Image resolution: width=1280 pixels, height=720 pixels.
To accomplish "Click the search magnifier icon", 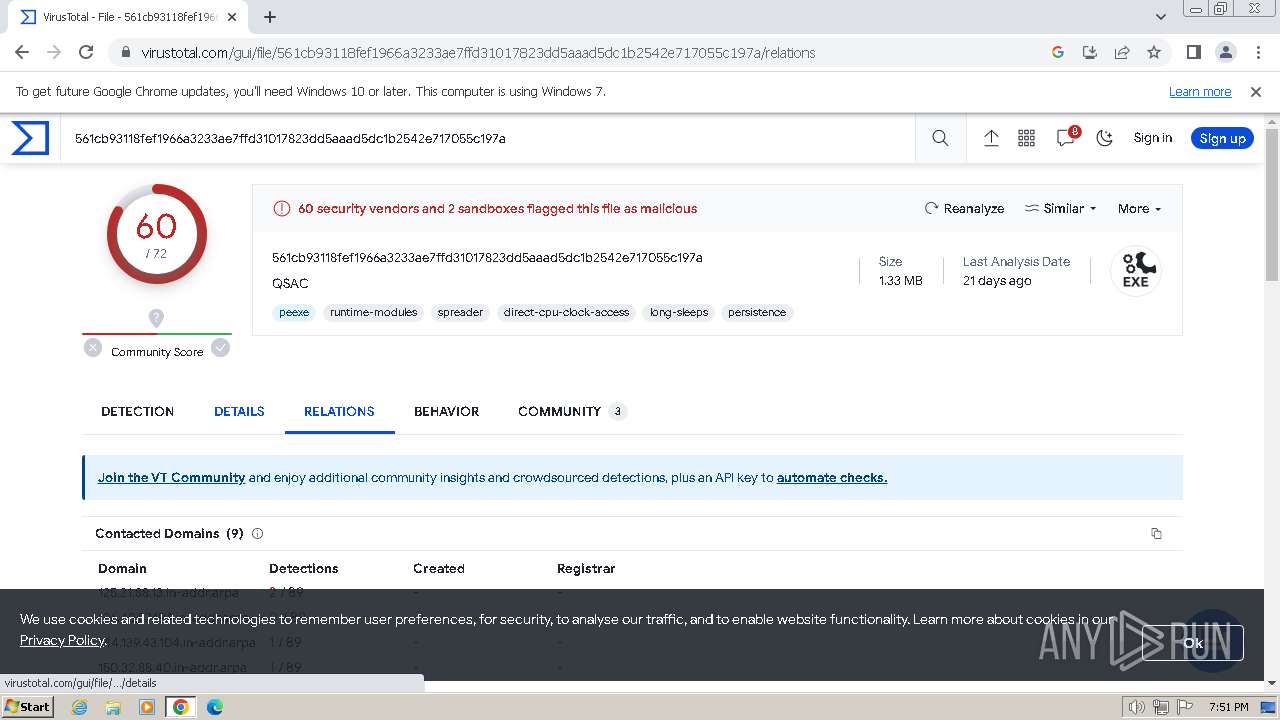I will click(940, 138).
